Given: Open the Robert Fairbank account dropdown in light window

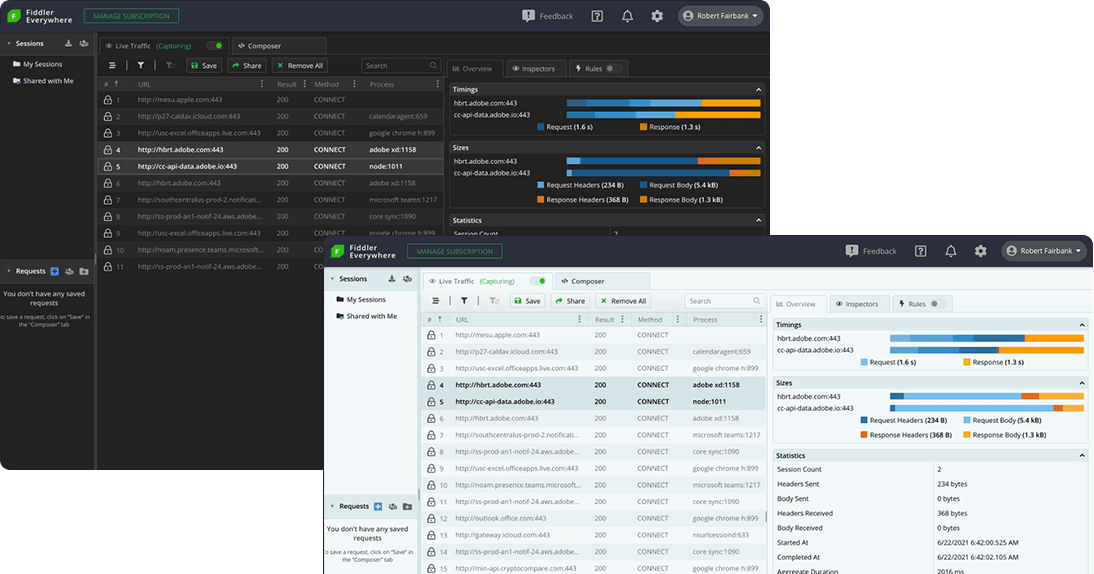Looking at the screenshot, I should (x=1044, y=250).
